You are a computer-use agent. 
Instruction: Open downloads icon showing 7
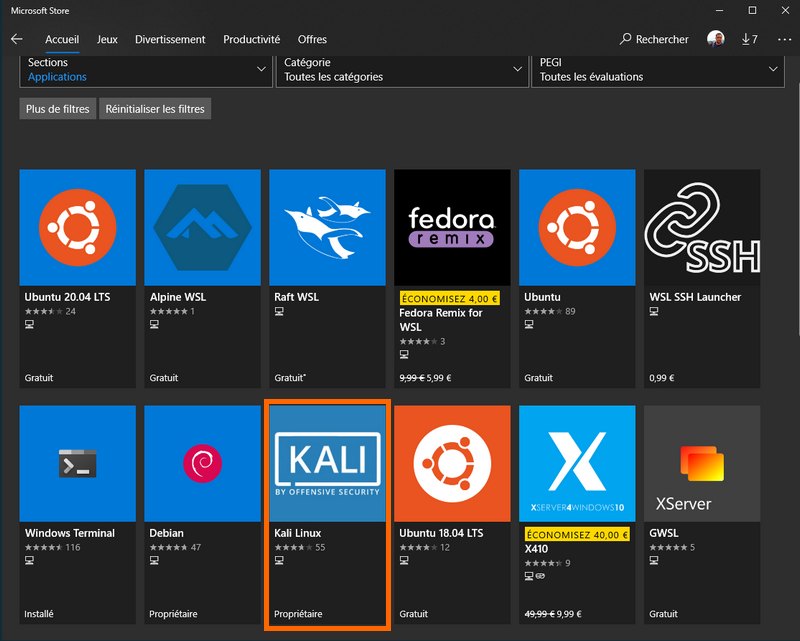click(749, 39)
